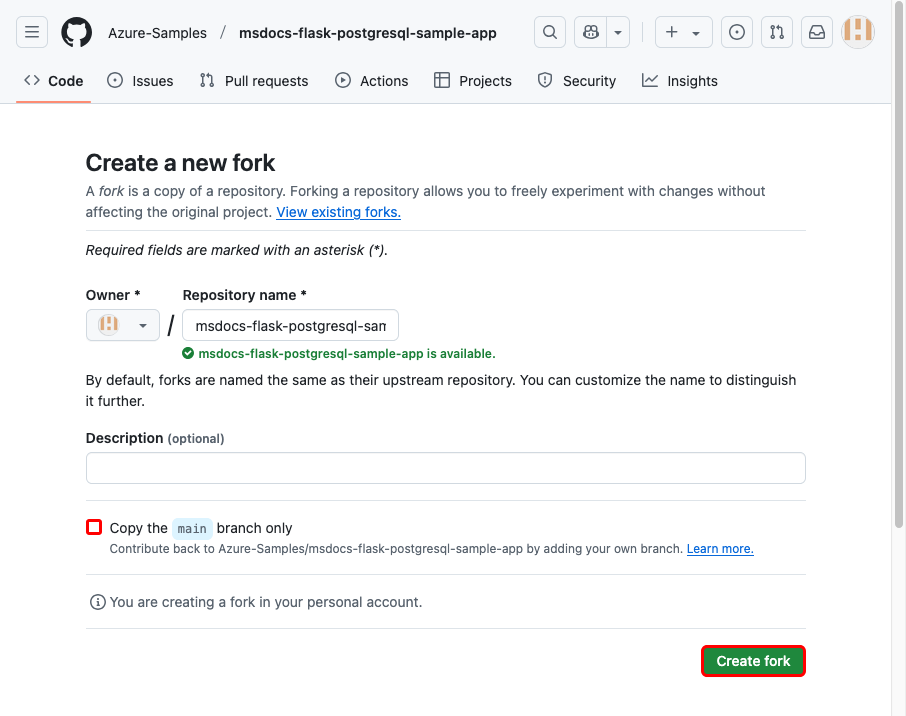Expand the Copilot dropdown arrow
906x716 pixels.
[x=617, y=31]
